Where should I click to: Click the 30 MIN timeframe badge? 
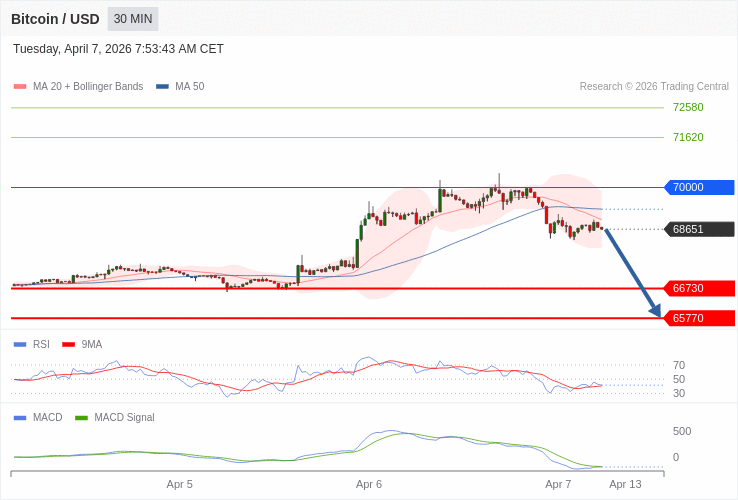tap(132, 19)
